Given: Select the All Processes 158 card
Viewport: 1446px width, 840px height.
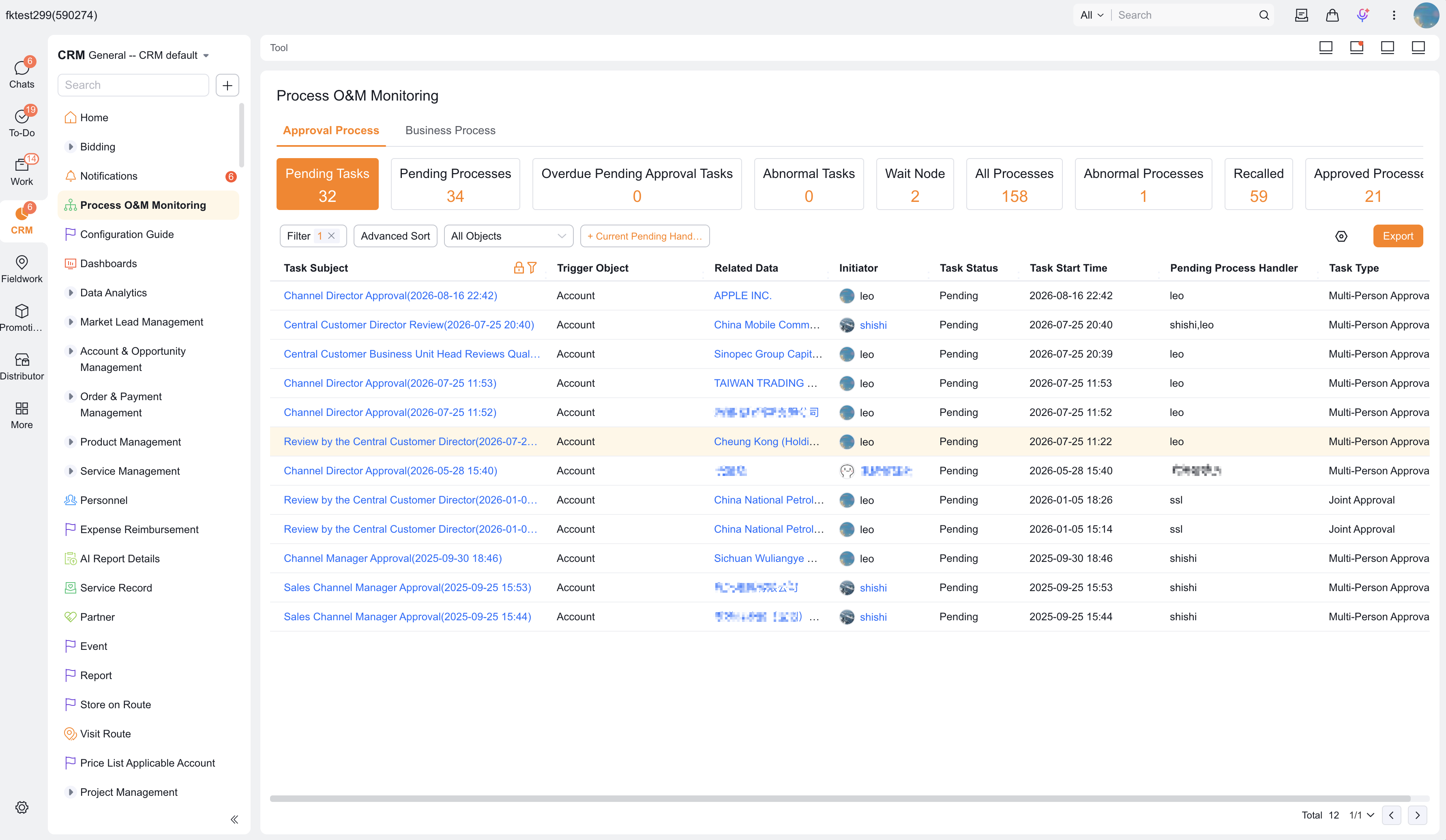Looking at the screenshot, I should [1014, 184].
